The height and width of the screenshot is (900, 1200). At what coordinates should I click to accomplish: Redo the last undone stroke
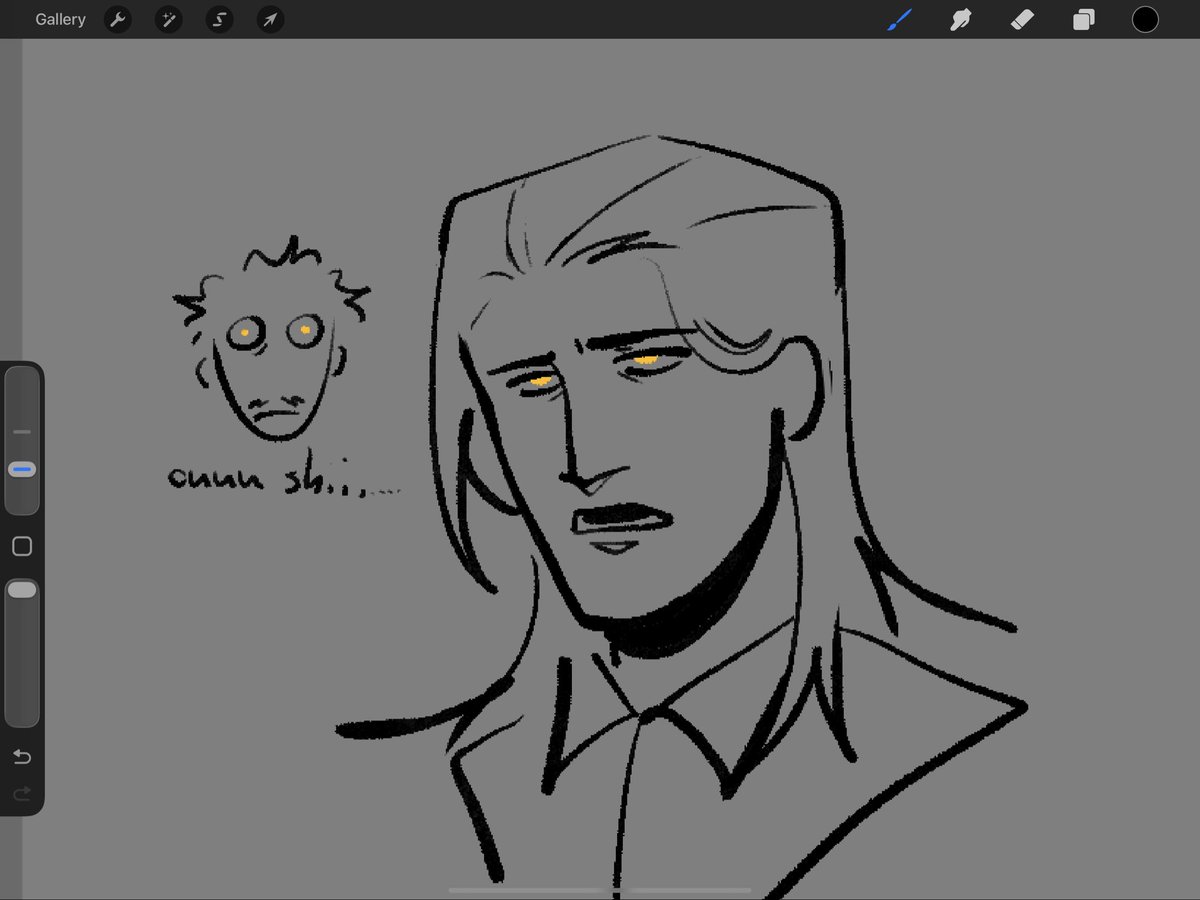[22, 794]
